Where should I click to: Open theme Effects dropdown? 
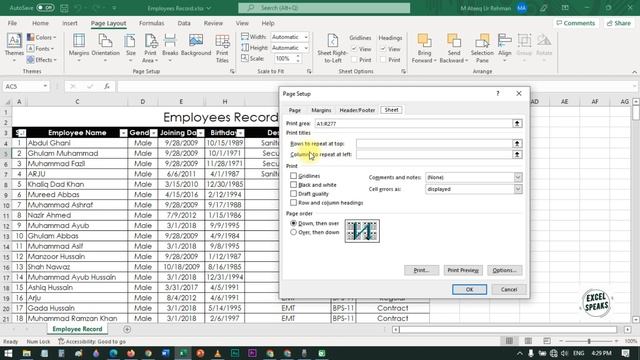(x=42, y=60)
